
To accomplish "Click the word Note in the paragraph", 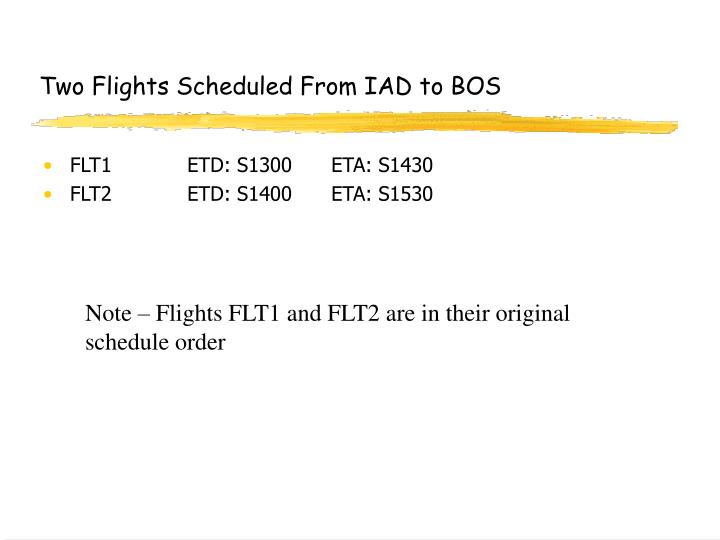I will [108, 314].
